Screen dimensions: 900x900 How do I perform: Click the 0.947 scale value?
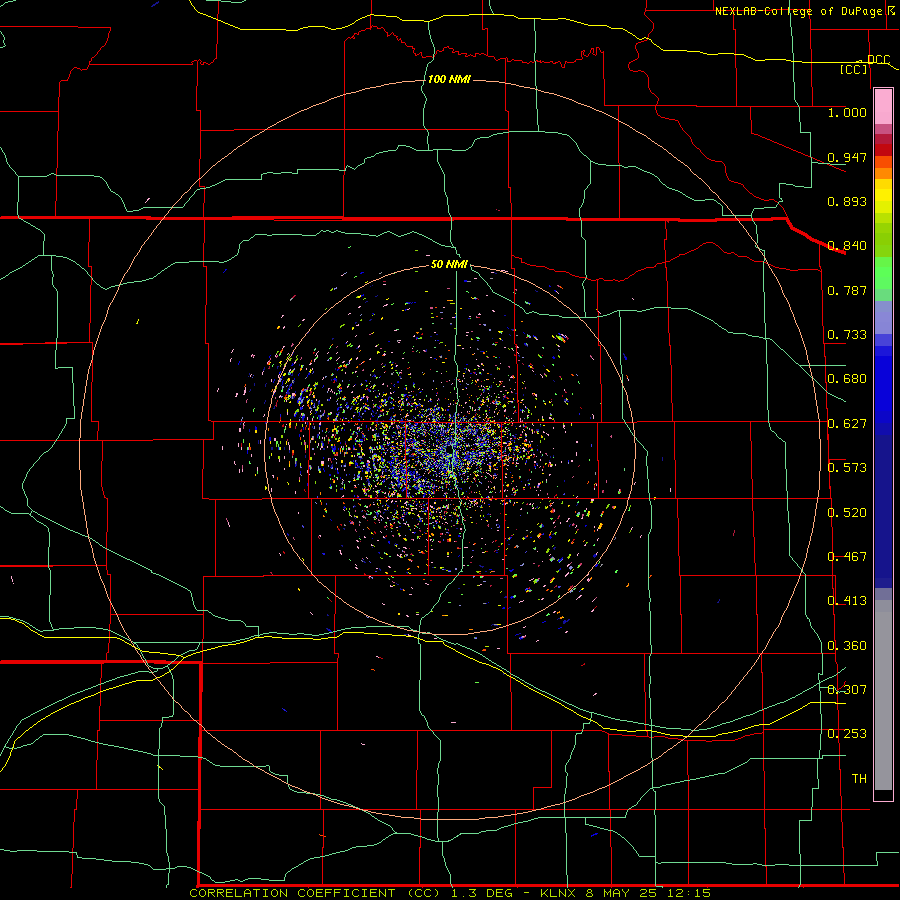coord(847,157)
